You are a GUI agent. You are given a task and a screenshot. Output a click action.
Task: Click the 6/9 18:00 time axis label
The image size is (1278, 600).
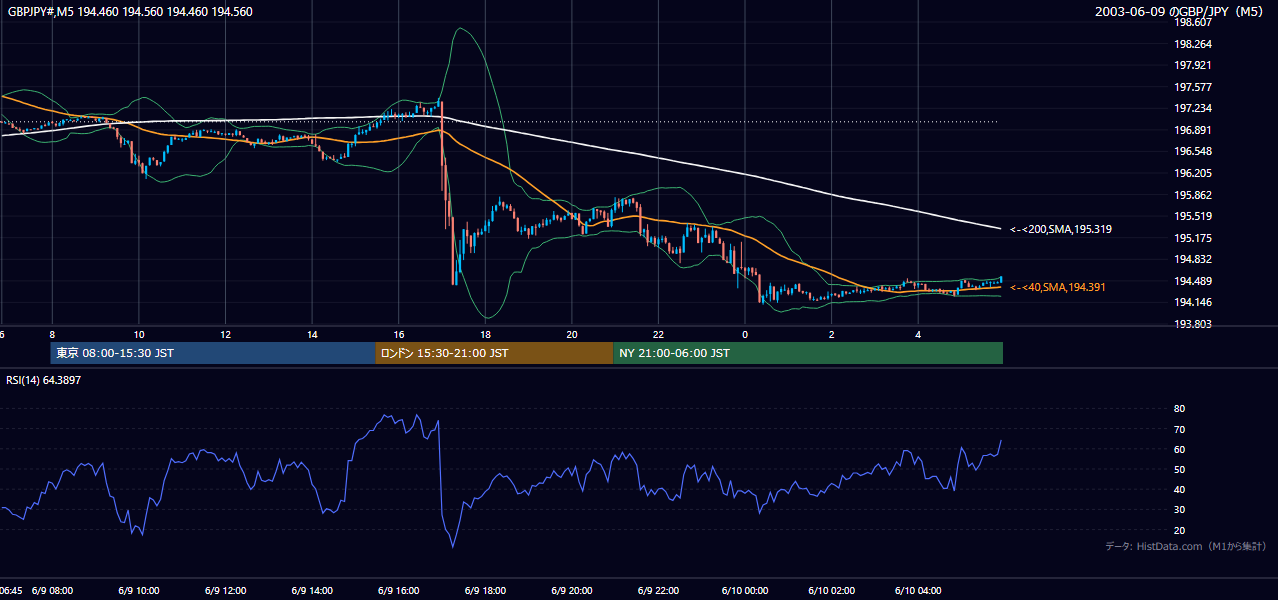[485, 590]
